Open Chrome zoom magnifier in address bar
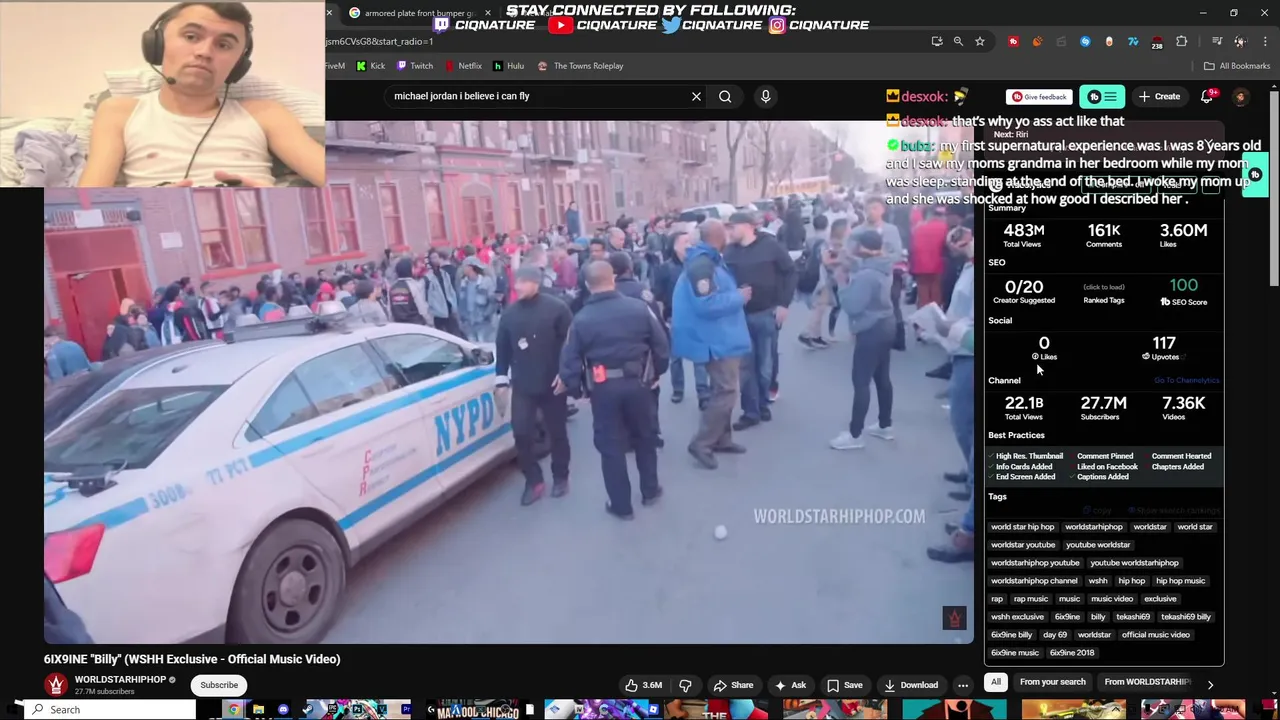The height and width of the screenshot is (720, 1280). (958, 41)
